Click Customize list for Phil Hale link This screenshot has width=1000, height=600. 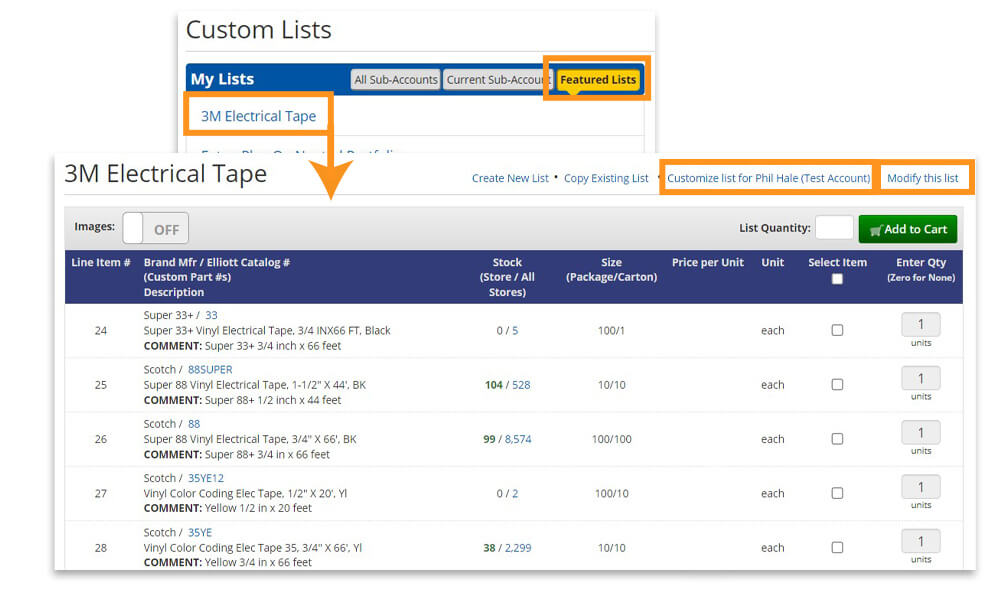[768, 178]
